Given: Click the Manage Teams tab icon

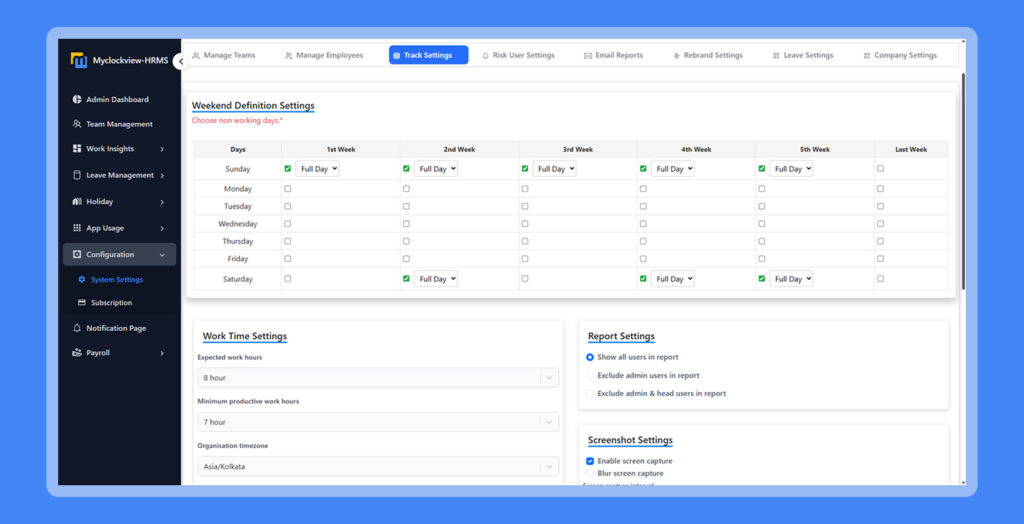Looking at the screenshot, I should tap(196, 56).
